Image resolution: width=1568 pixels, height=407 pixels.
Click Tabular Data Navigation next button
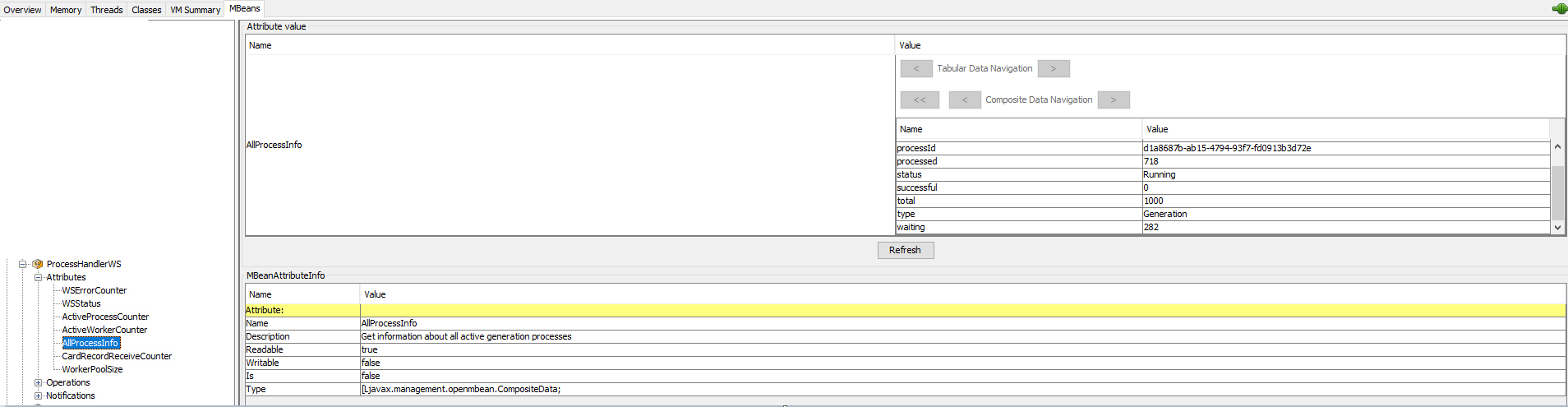click(1054, 68)
